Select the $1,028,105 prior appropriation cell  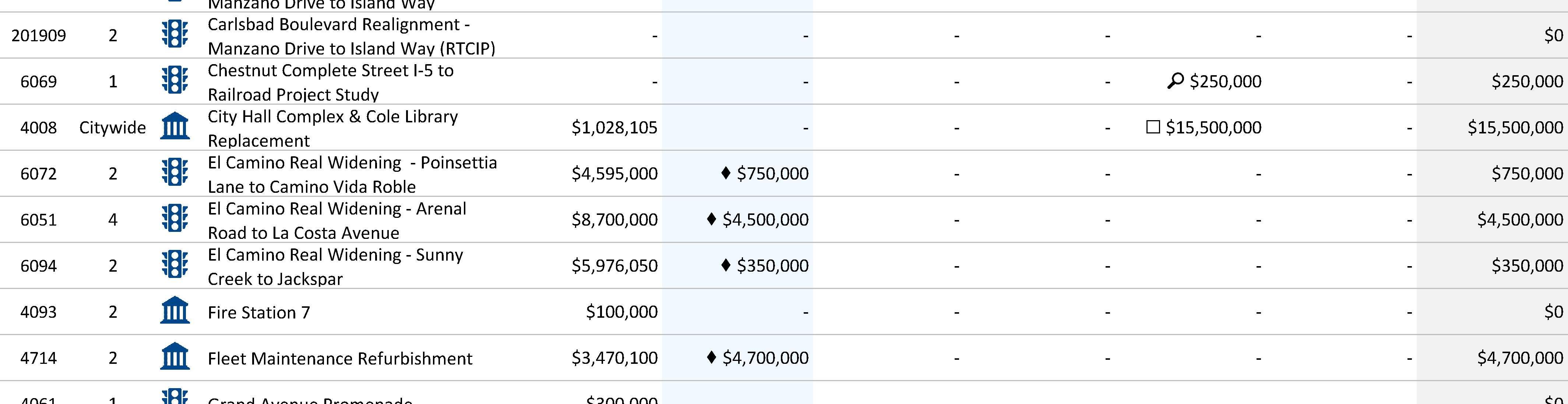[x=614, y=127]
